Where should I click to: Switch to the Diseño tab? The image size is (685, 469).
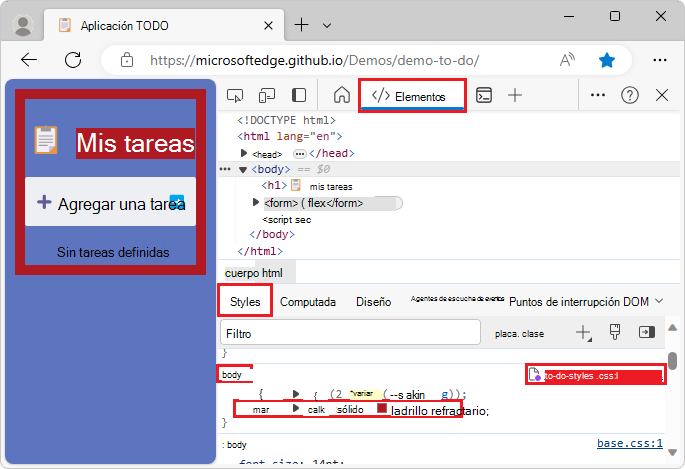click(x=374, y=302)
